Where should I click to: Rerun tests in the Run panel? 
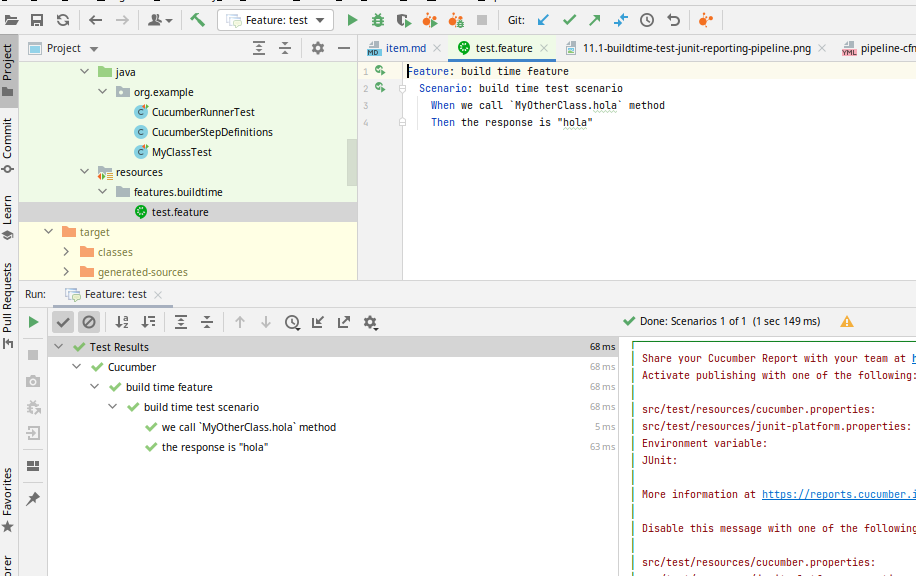(x=33, y=322)
